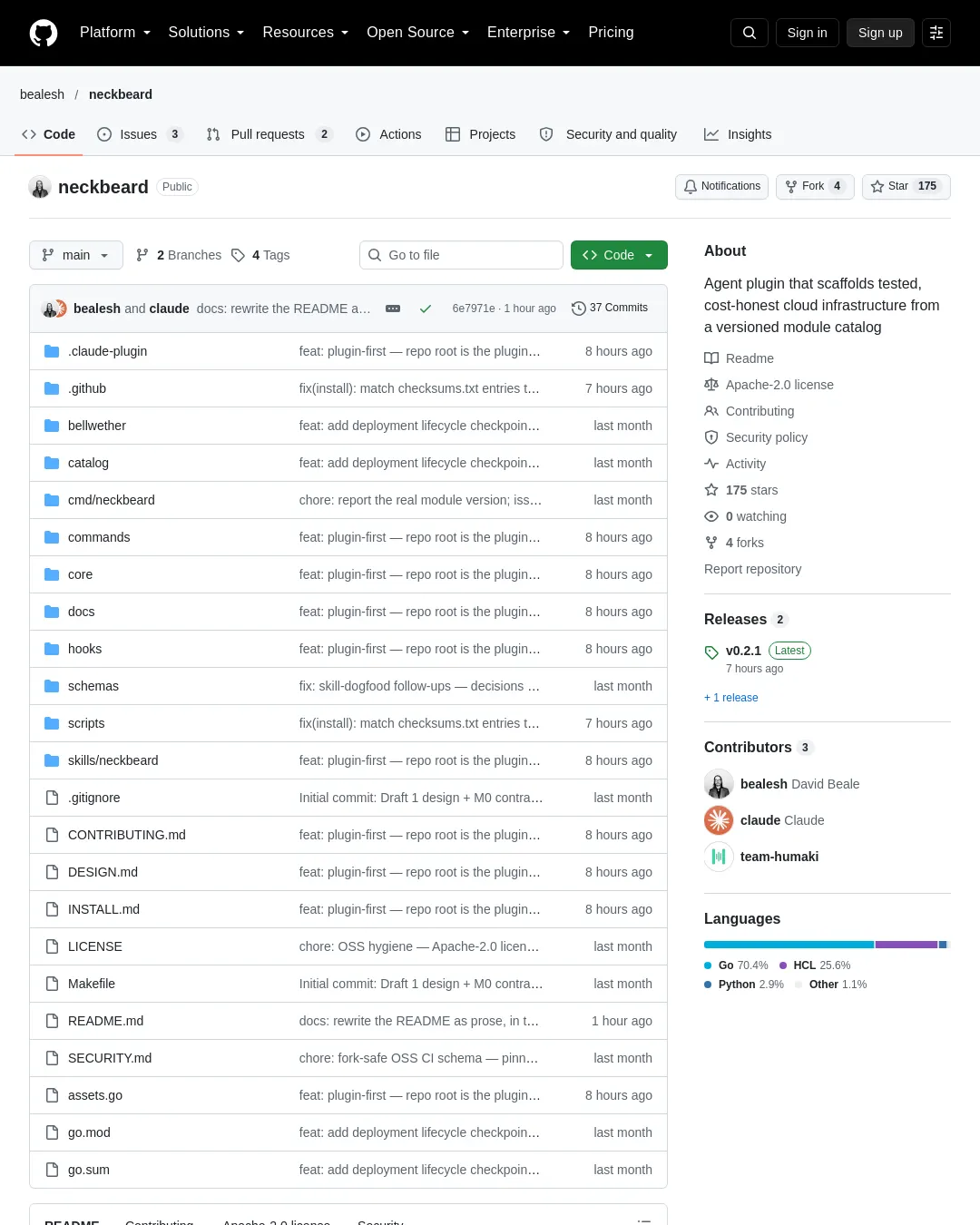Click the history clock icon by 37 Commits
The width and height of the screenshot is (980, 1225).
578,309
